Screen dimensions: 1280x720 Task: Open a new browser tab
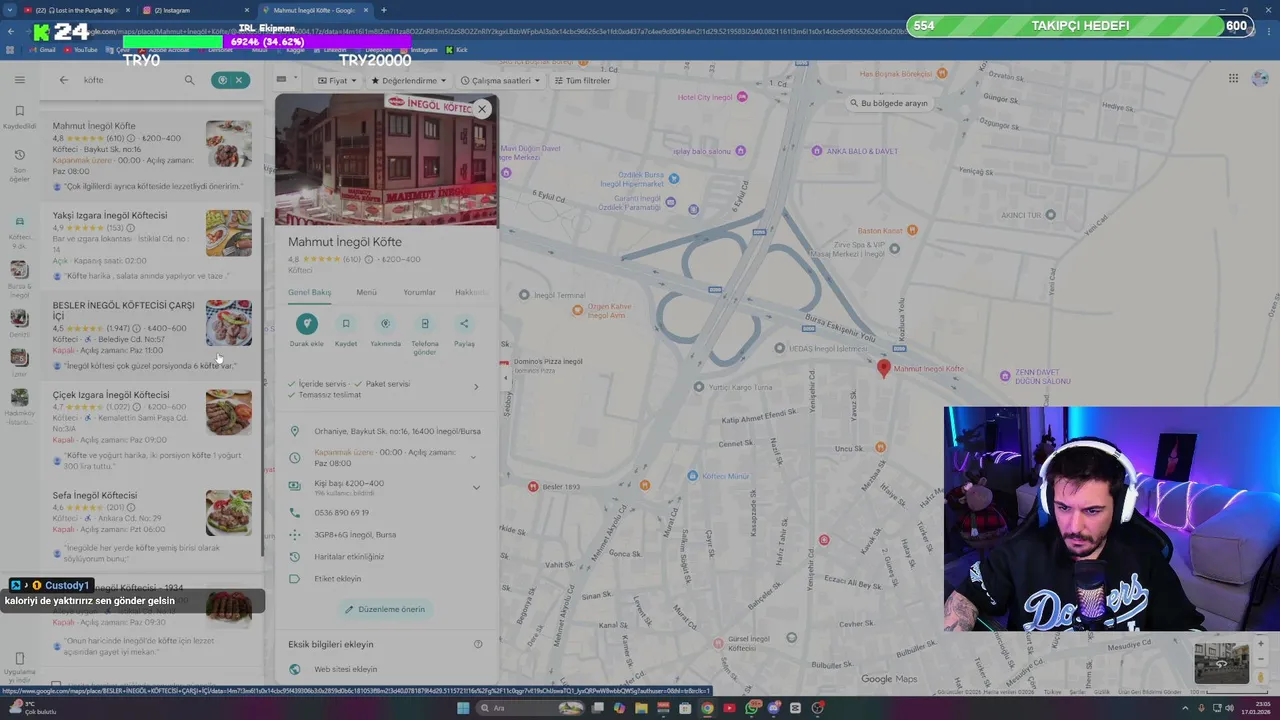383,10
